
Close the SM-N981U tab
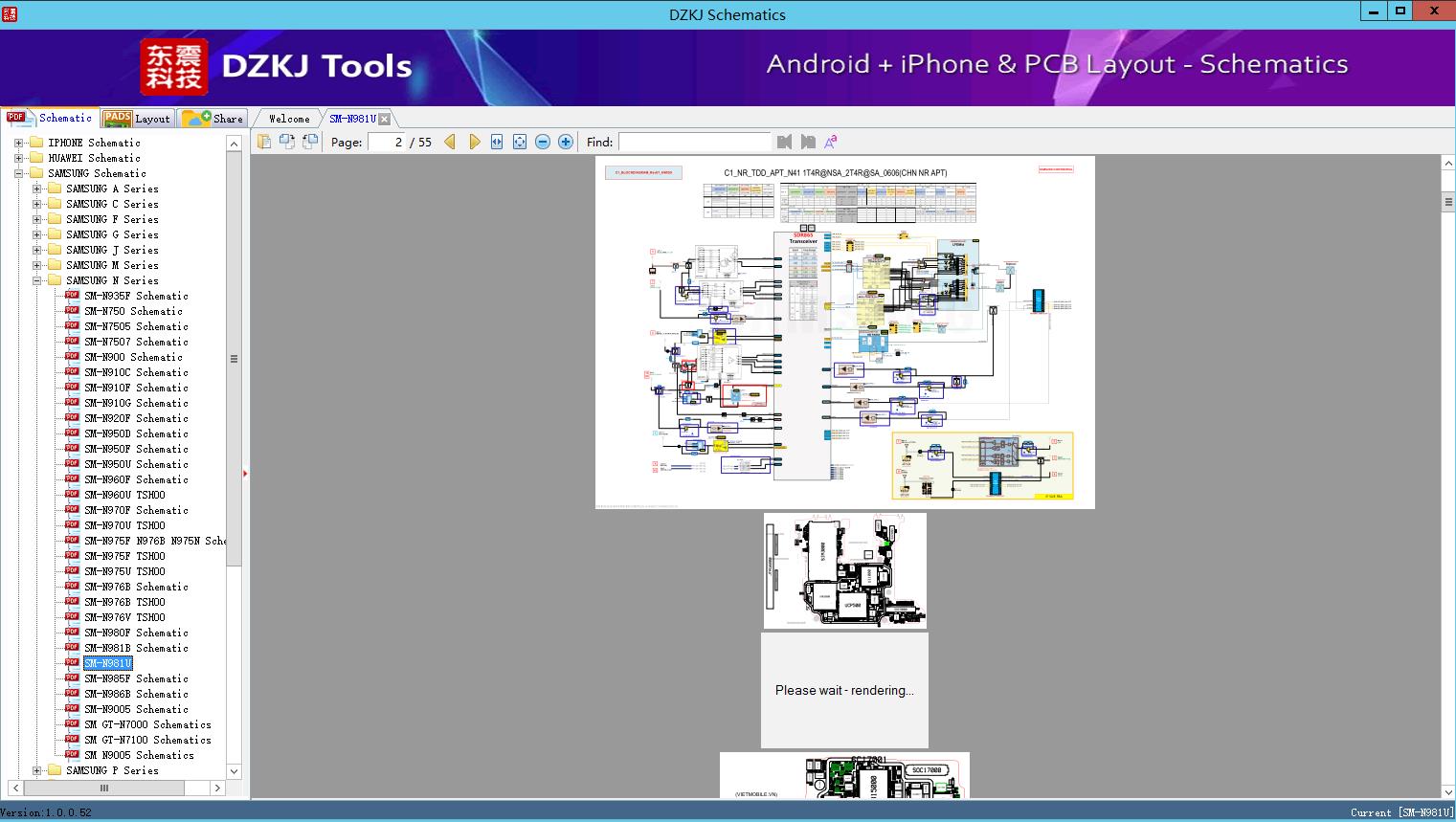(385, 119)
